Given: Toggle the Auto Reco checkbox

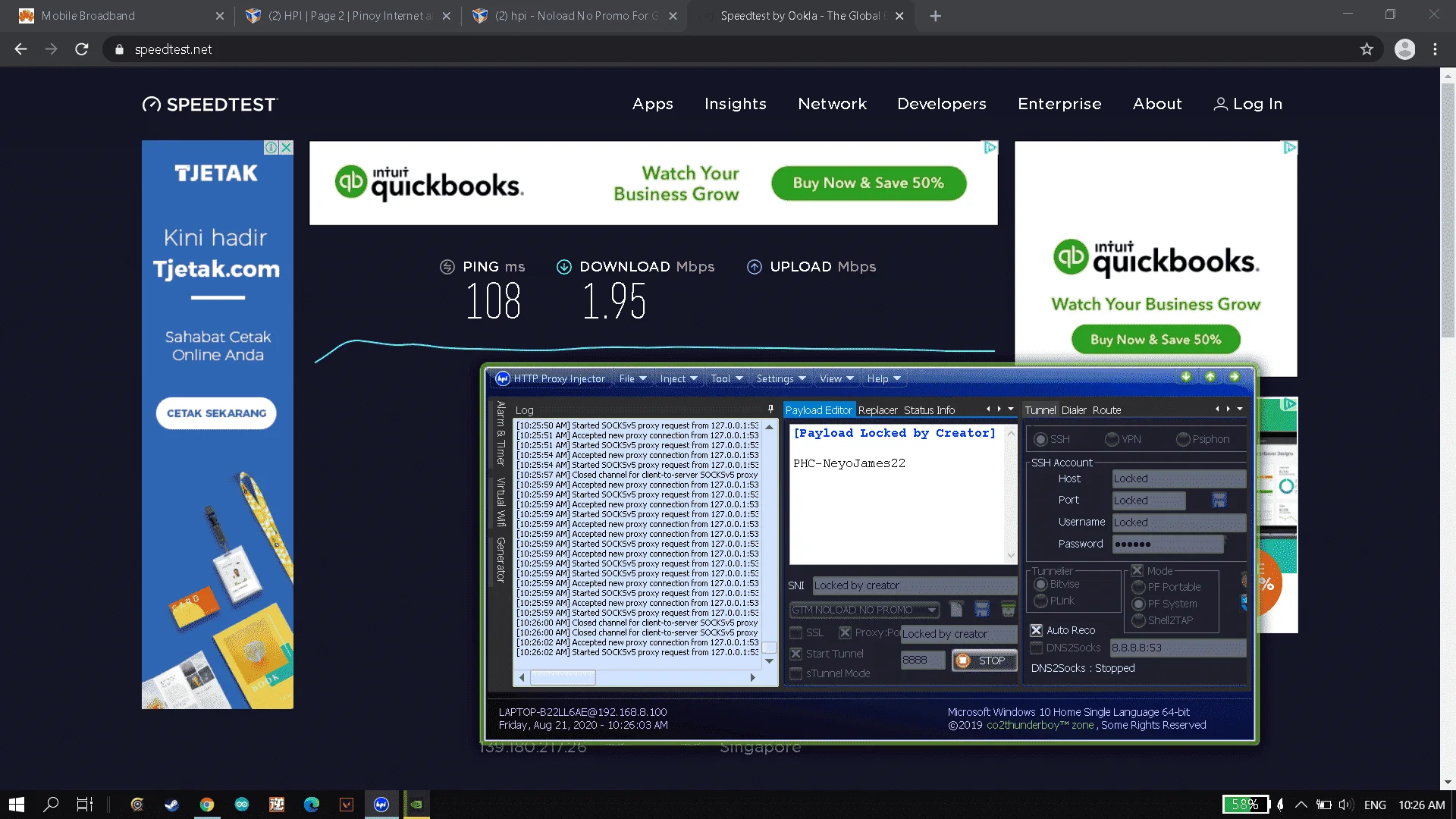Looking at the screenshot, I should click(1036, 630).
